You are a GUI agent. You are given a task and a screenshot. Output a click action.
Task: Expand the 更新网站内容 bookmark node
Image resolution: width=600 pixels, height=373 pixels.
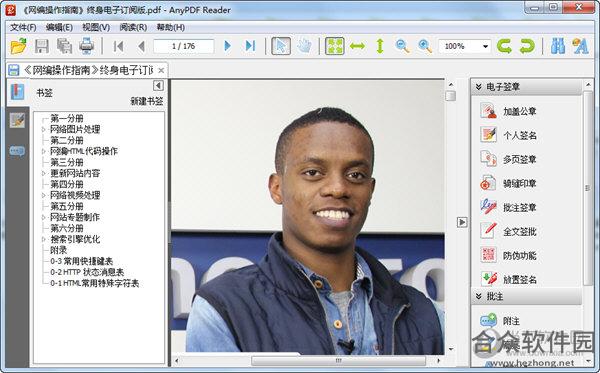43,173
